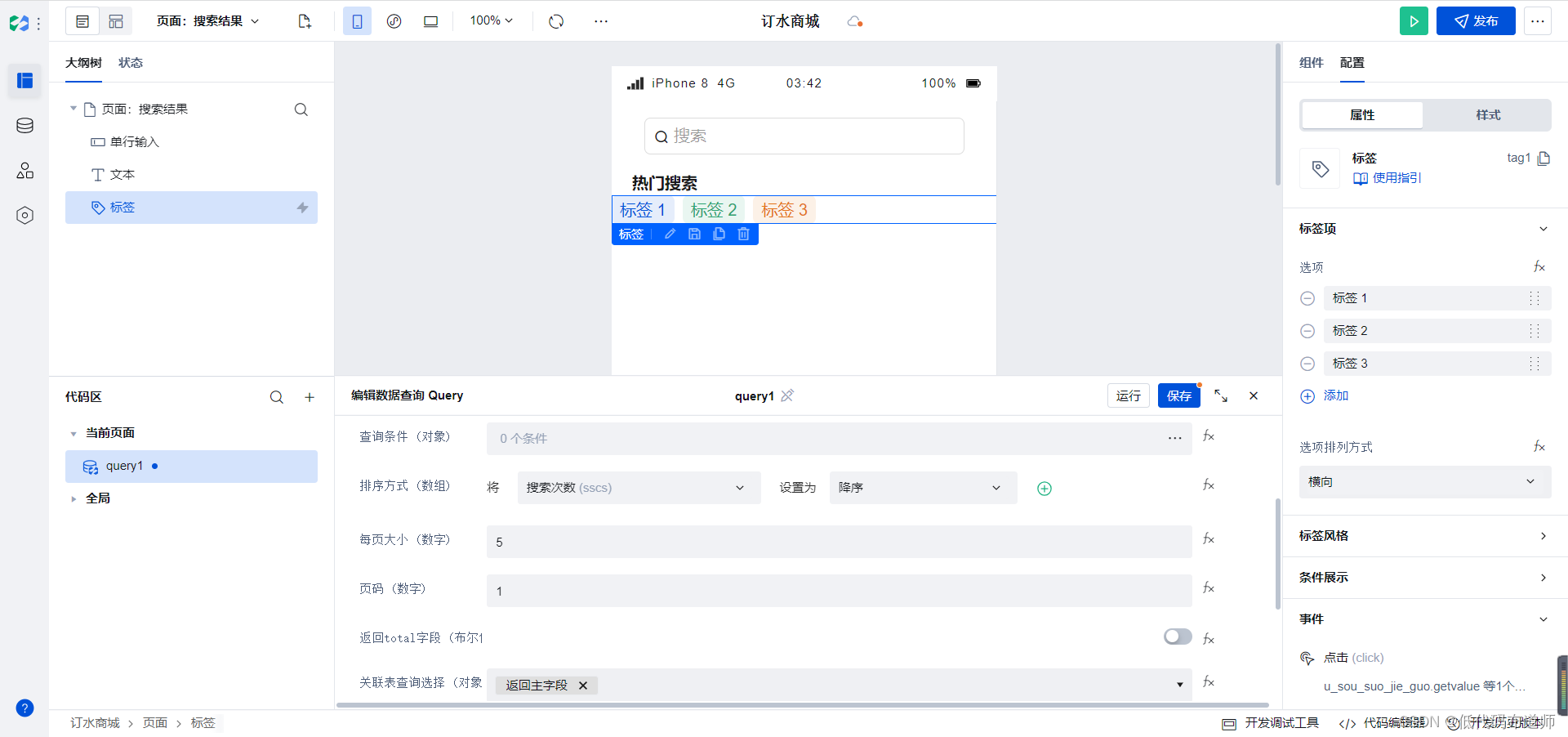Copy the tag1 component ID
The image size is (1568, 737).
point(1543,159)
